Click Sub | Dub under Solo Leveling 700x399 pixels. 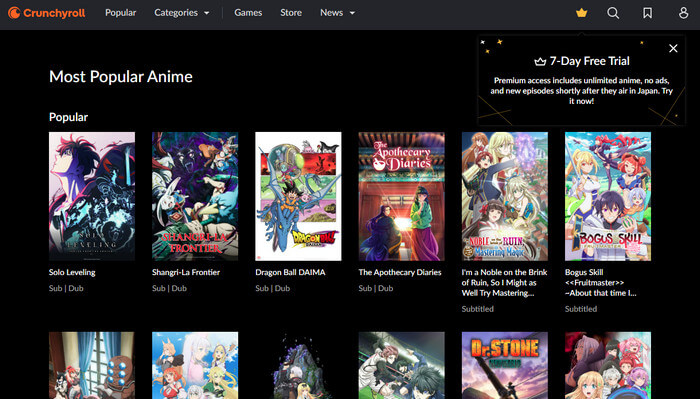pyautogui.click(x=66, y=288)
